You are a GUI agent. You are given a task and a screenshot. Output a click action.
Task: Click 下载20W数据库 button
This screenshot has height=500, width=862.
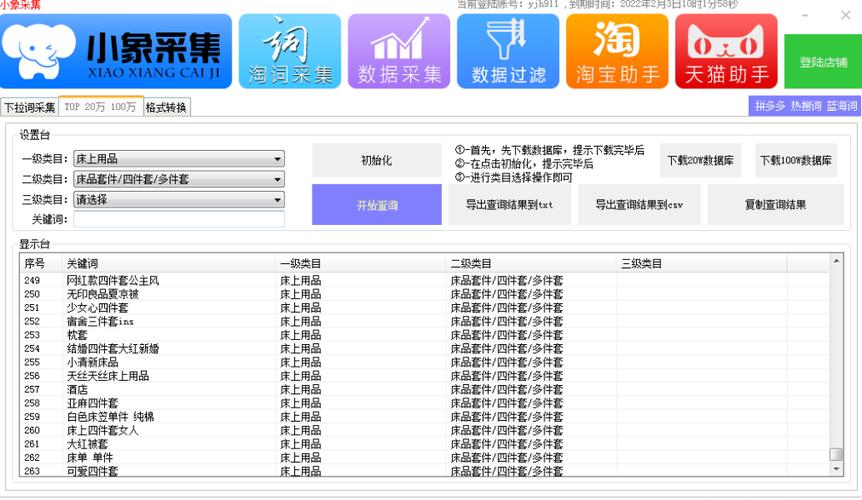(x=700, y=160)
